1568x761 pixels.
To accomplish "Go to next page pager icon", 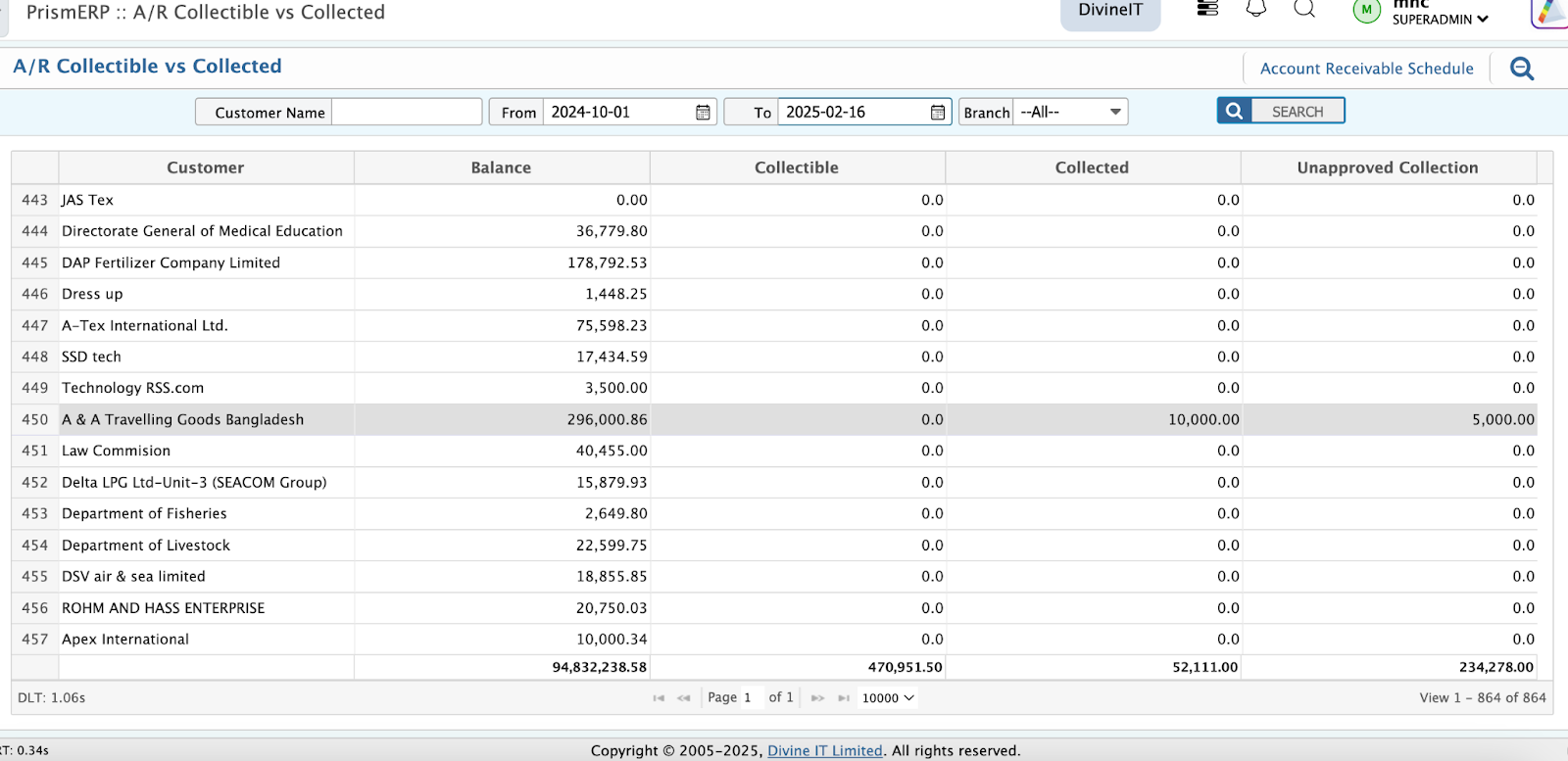I will [818, 698].
